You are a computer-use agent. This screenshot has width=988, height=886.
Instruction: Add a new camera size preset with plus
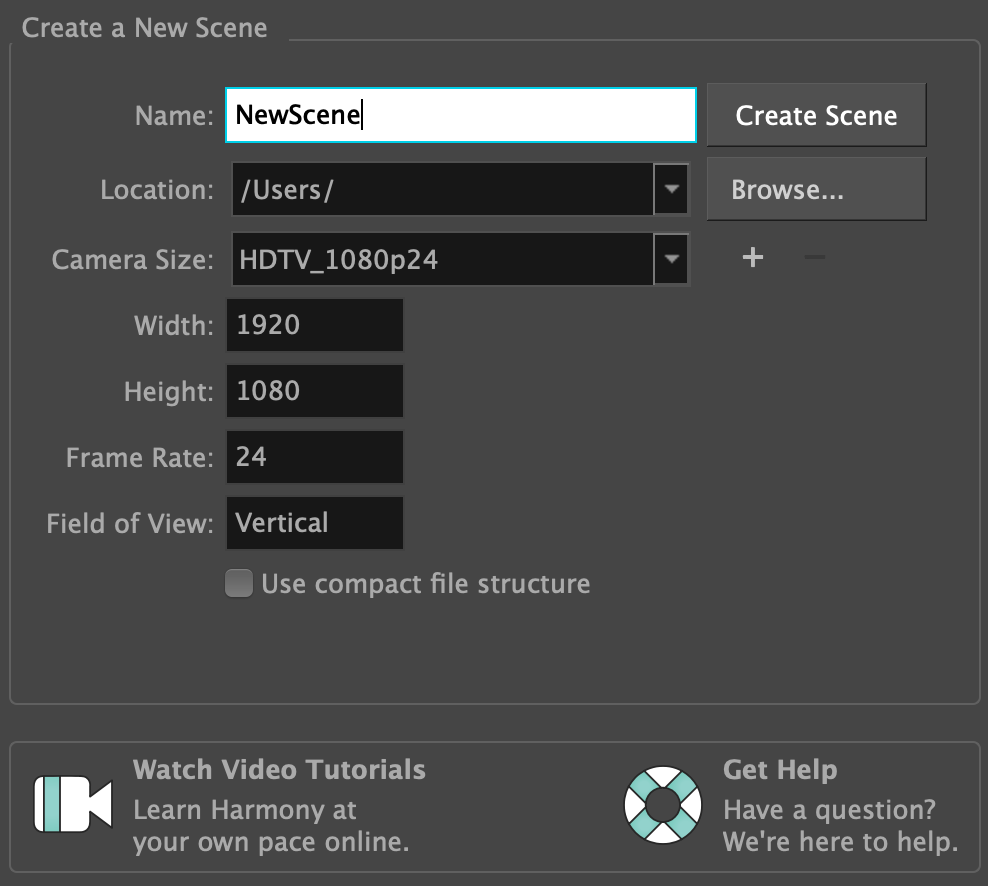[753, 258]
